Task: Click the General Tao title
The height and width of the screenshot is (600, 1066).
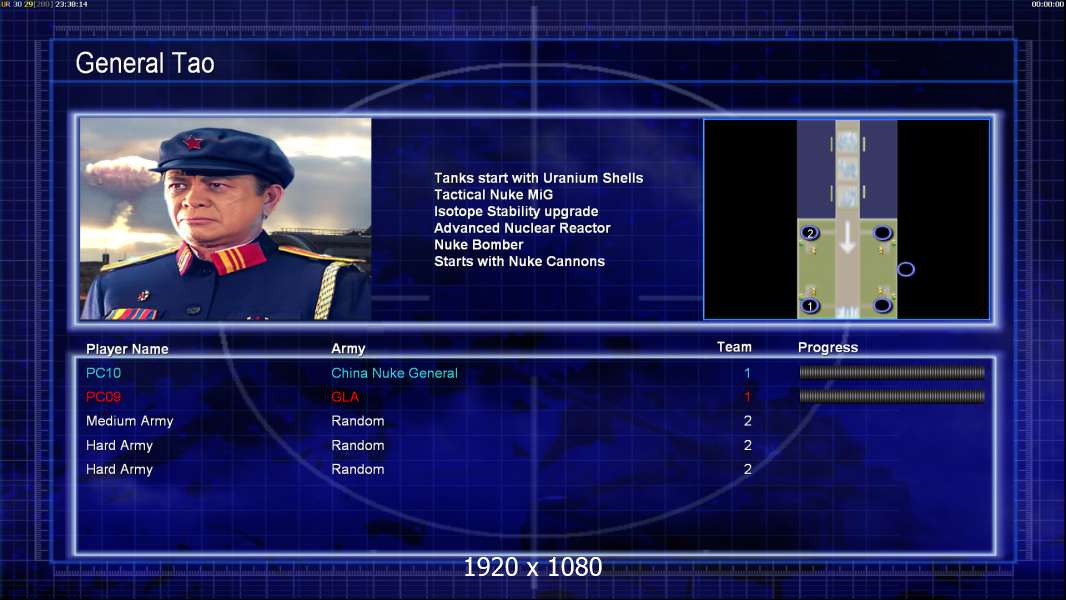Action: click(145, 63)
